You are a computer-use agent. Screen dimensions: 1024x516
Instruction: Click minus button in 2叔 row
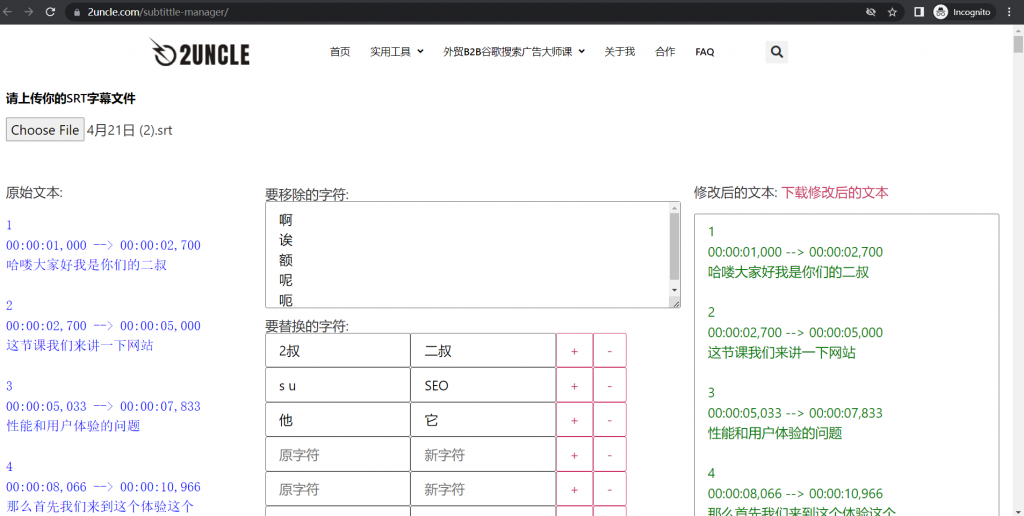(609, 351)
